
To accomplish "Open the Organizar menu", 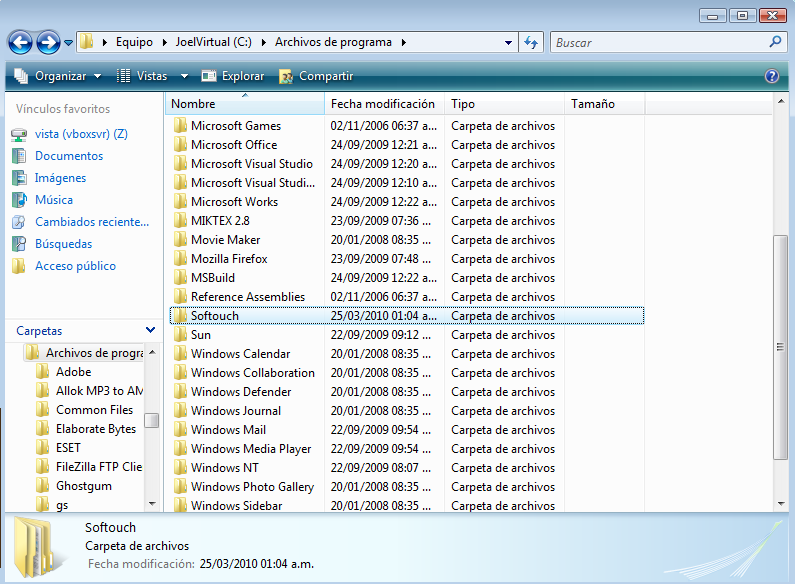I will pyautogui.click(x=58, y=76).
